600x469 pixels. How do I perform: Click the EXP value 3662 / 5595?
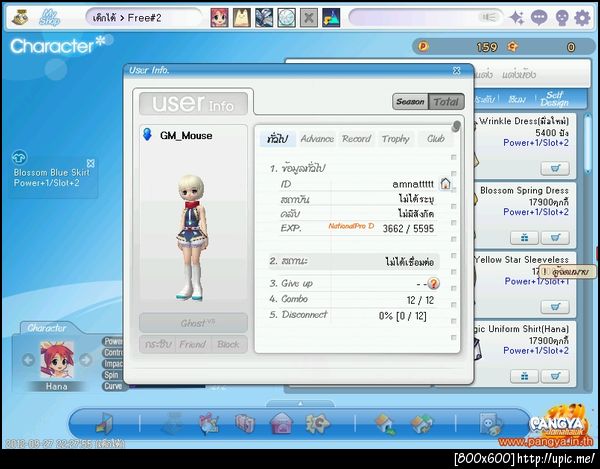pyautogui.click(x=408, y=228)
